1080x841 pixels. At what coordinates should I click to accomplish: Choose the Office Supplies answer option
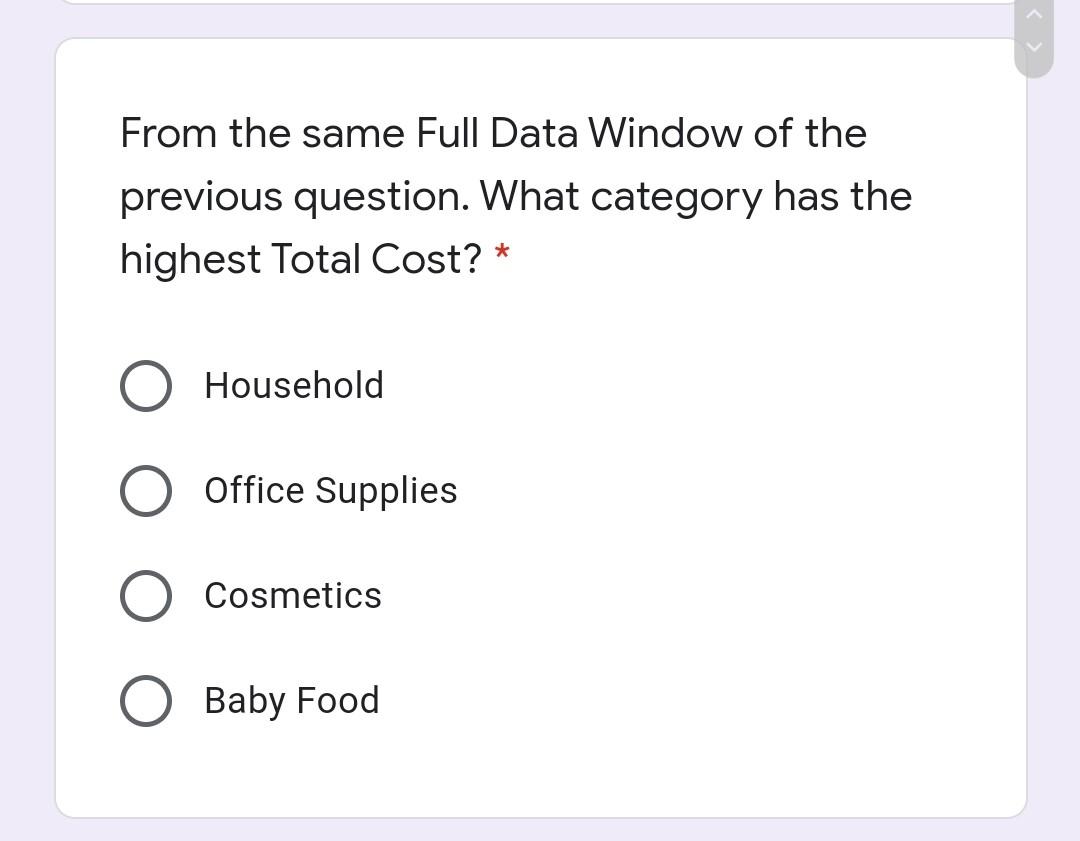pos(146,491)
